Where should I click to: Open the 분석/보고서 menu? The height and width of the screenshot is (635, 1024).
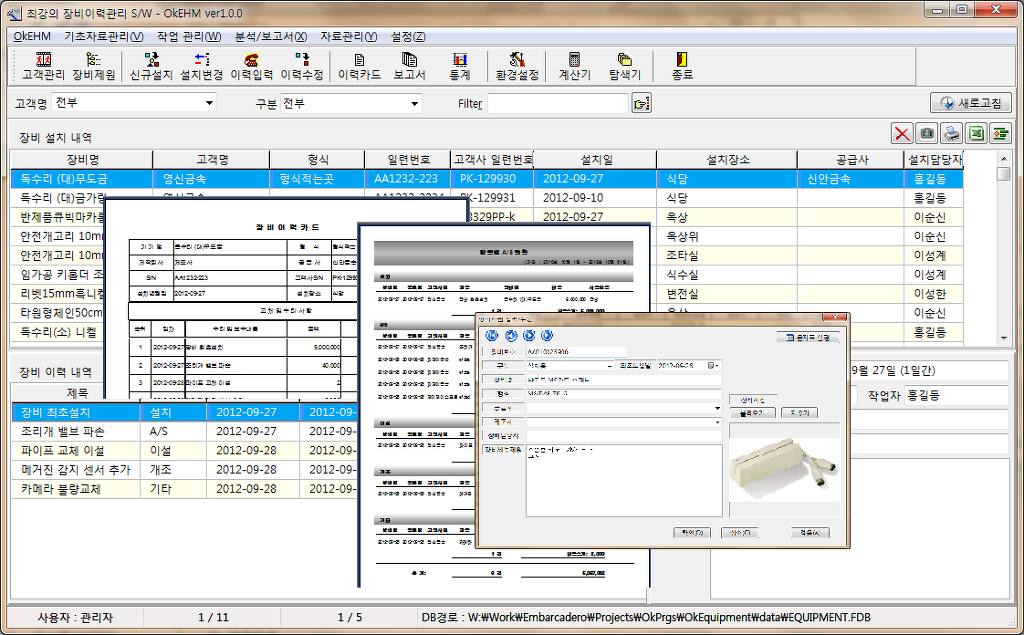(x=270, y=37)
